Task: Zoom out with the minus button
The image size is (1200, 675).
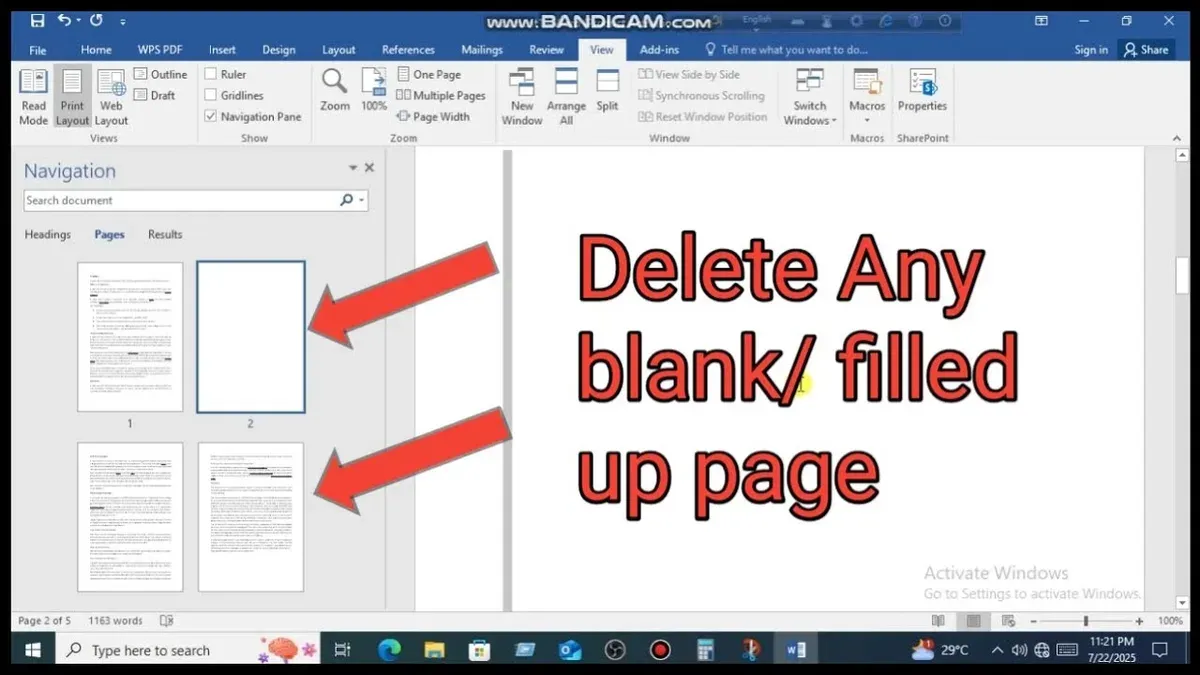Action: point(1033,621)
